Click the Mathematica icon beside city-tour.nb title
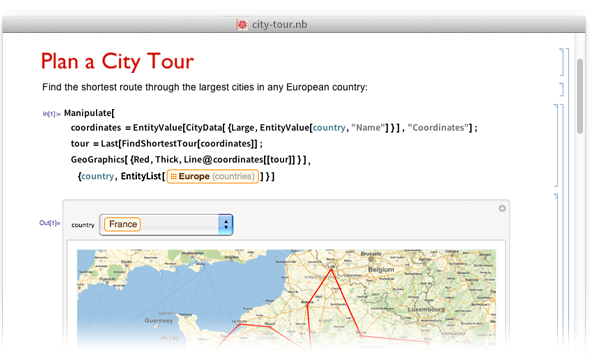The image size is (594, 364). [242, 25]
